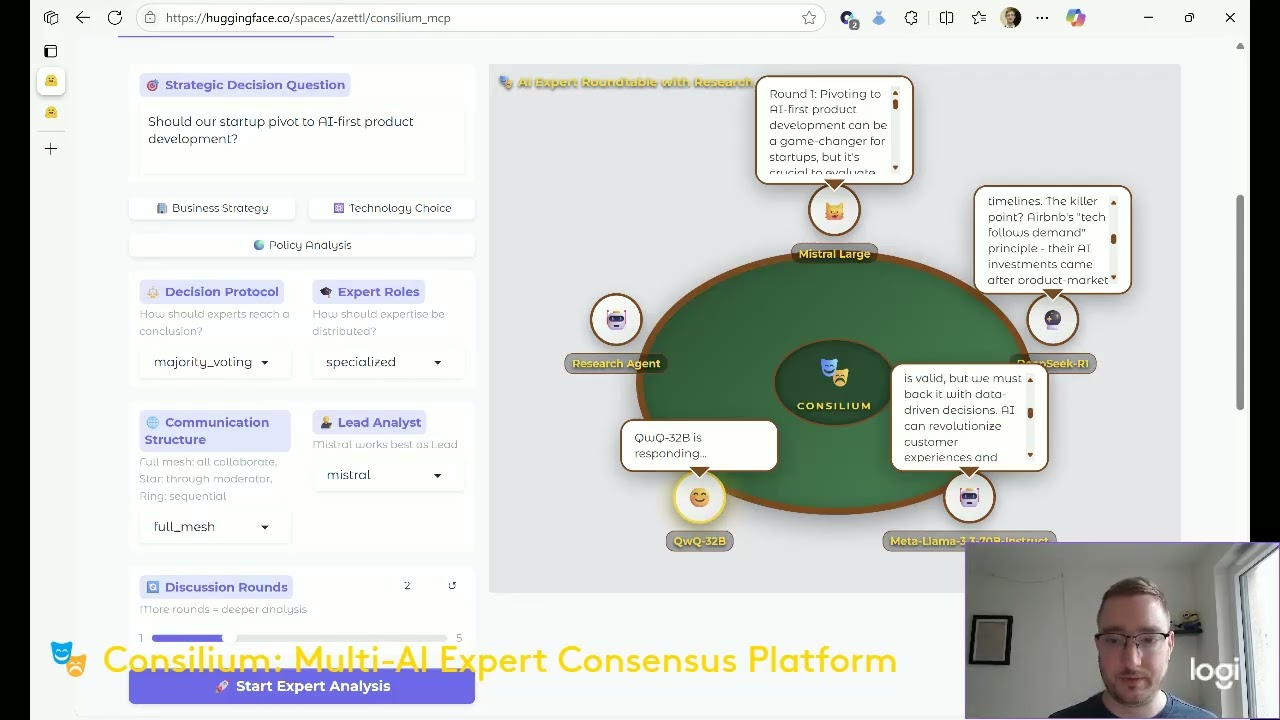This screenshot has width=1280, height=720.
Task: Click the strategic decision question text box
Action: coord(302,138)
